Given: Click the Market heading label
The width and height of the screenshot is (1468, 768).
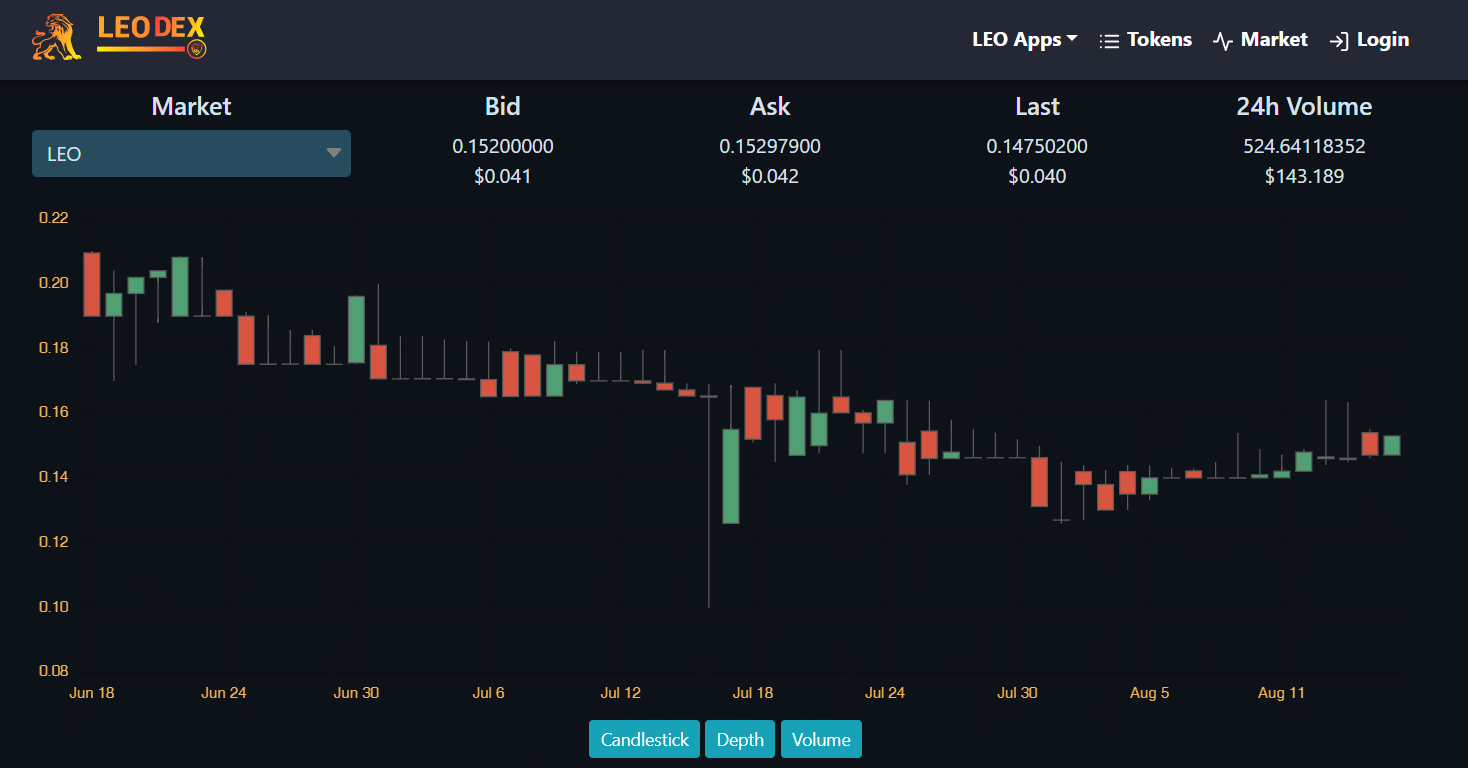Looking at the screenshot, I should tap(191, 106).
